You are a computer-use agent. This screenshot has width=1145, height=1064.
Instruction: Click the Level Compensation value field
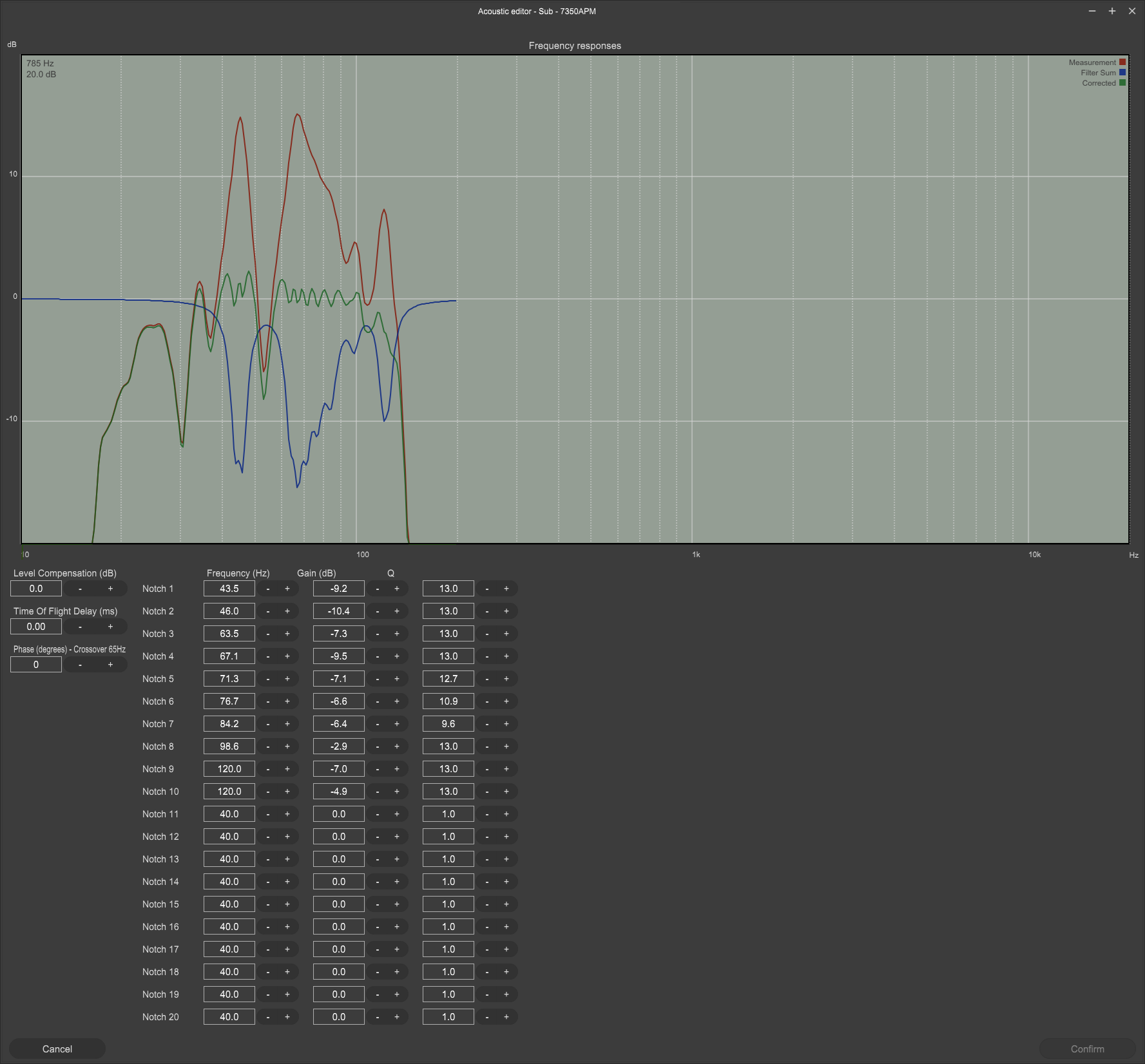click(x=36, y=589)
